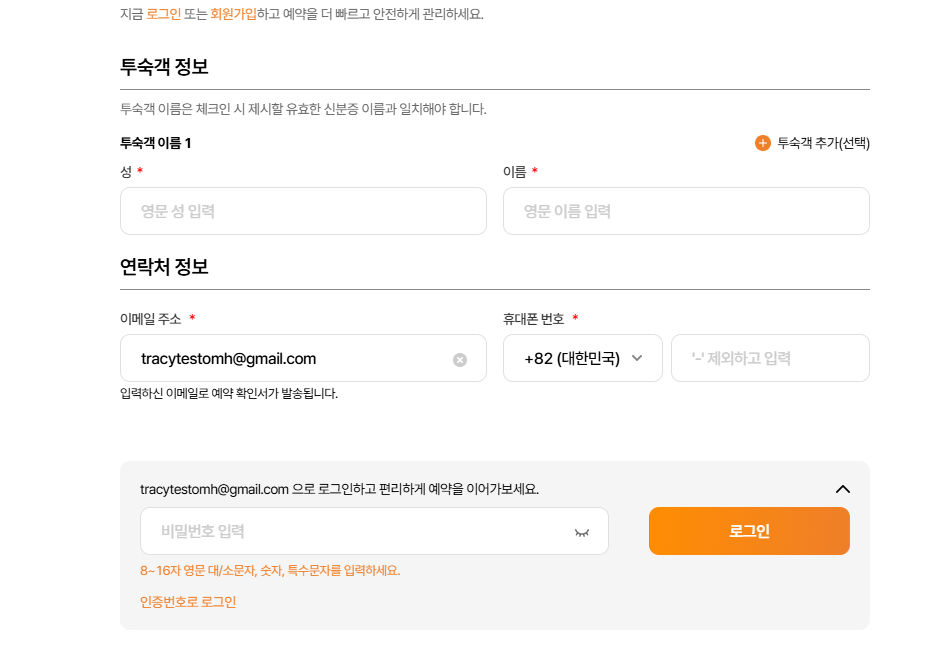Screen dimensions: 930x652
Task: Click the 투숙객 추가(선택) text label
Action: click(x=823, y=143)
